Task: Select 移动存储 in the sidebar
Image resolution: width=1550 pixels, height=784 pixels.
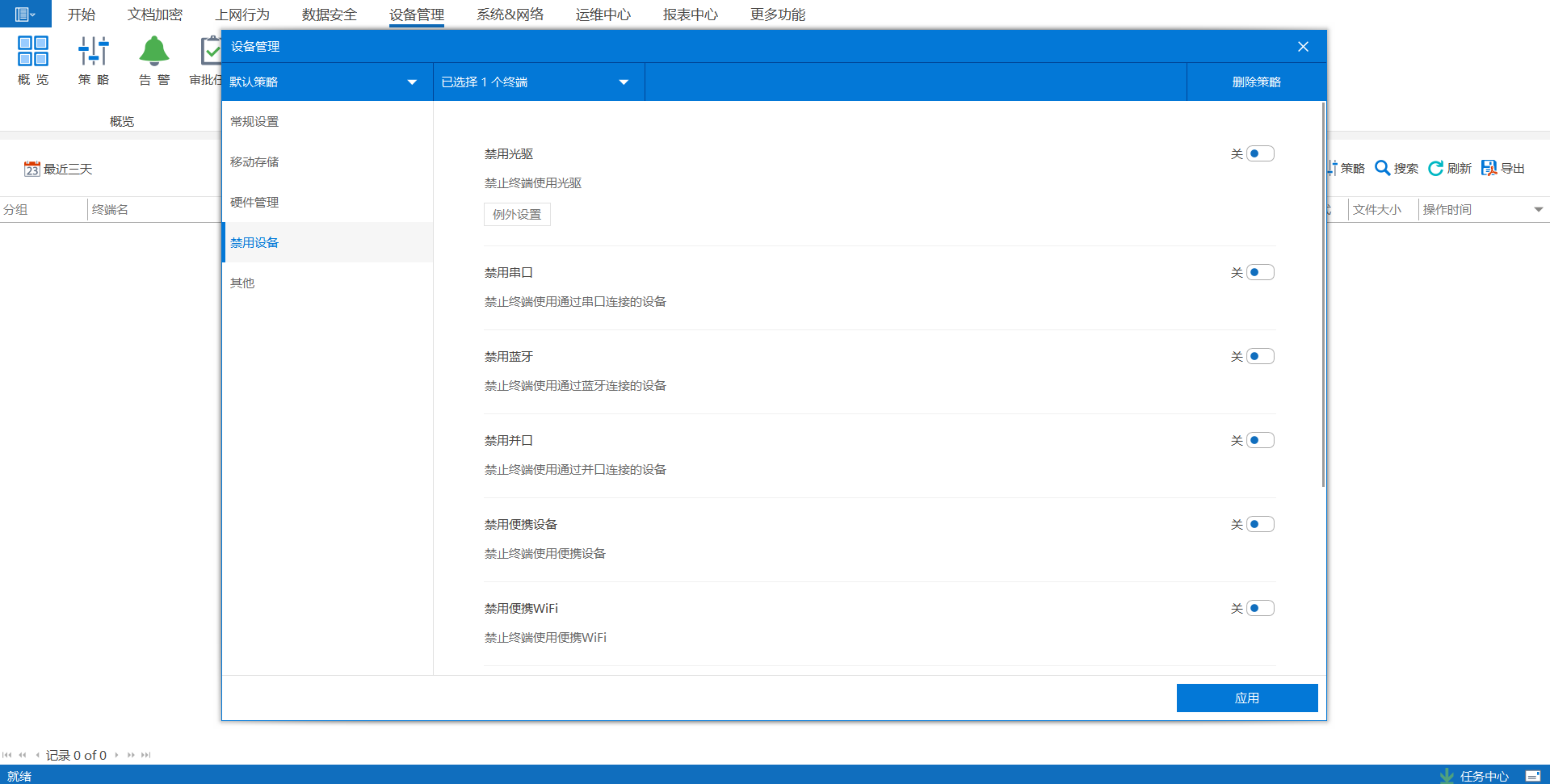Action: coord(254,161)
